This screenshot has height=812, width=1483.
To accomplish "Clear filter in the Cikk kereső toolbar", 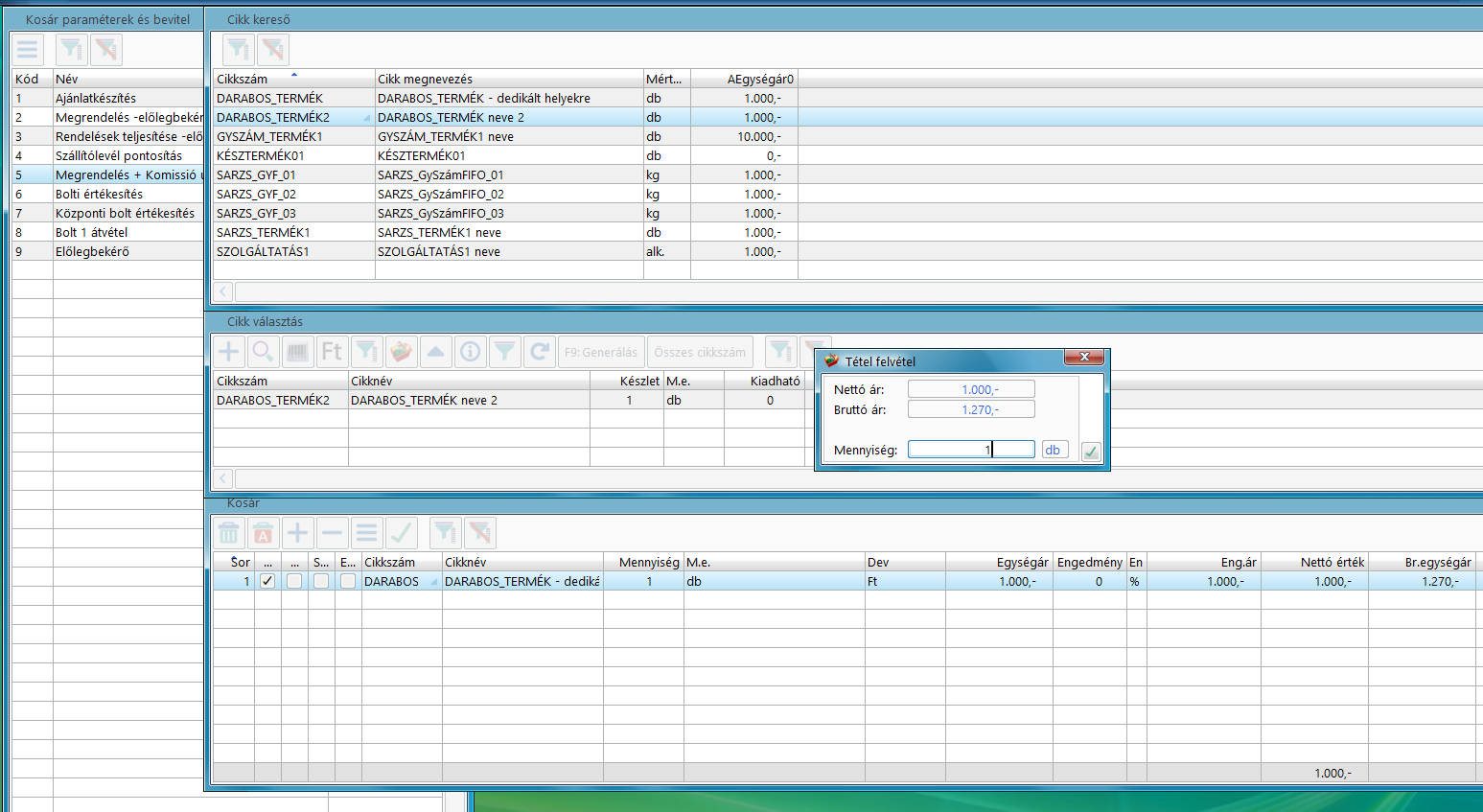I will (x=273, y=49).
